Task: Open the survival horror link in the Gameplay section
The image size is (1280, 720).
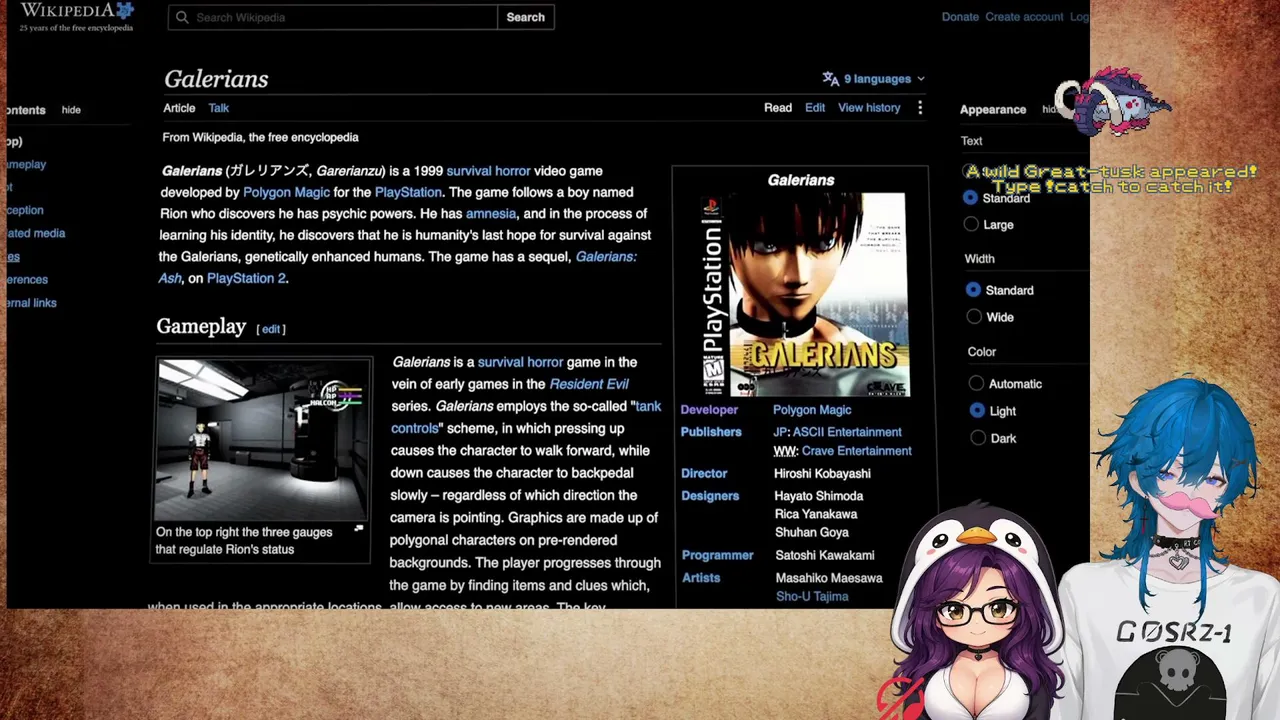Action: pyautogui.click(x=520, y=362)
